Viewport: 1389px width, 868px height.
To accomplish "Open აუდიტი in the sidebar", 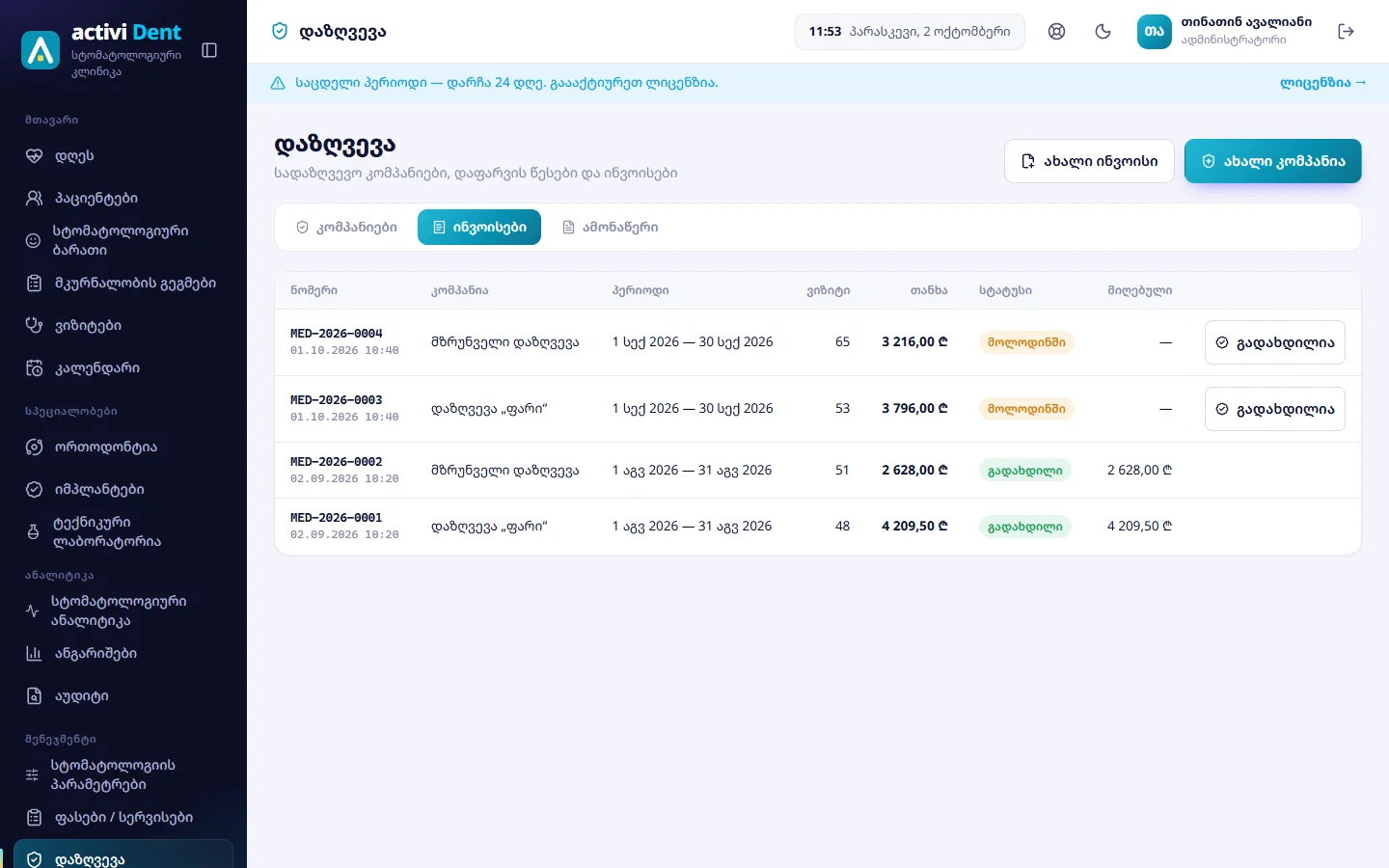I will (123, 696).
